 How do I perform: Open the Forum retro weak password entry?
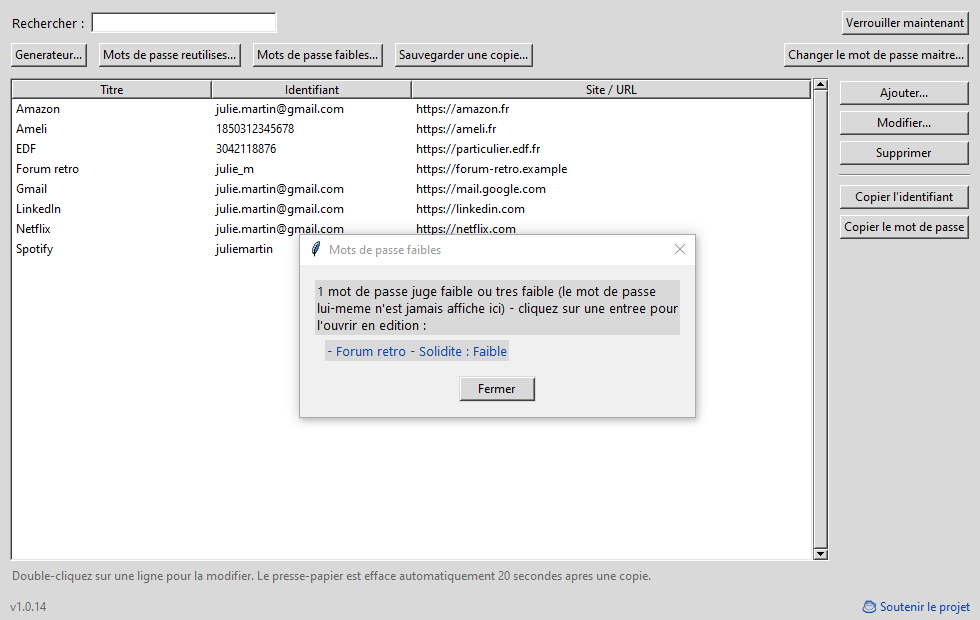click(417, 351)
